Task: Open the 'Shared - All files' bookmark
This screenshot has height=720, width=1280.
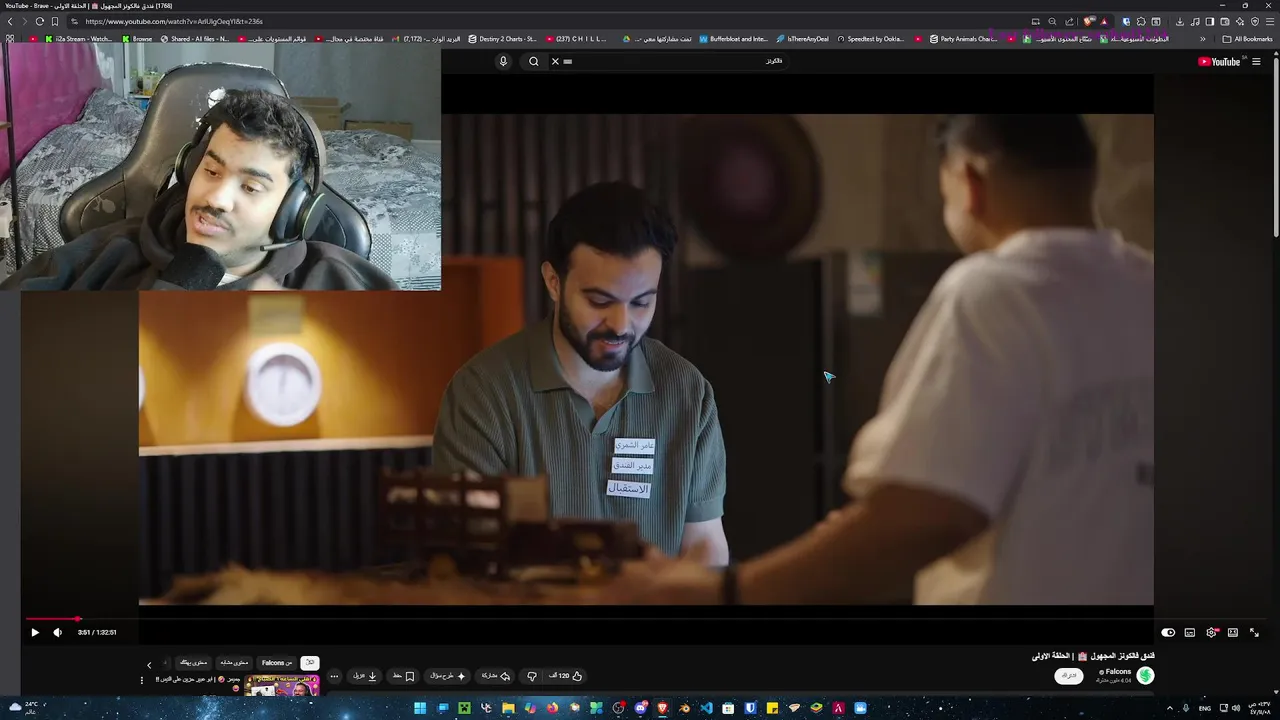Action: point(195,39)
